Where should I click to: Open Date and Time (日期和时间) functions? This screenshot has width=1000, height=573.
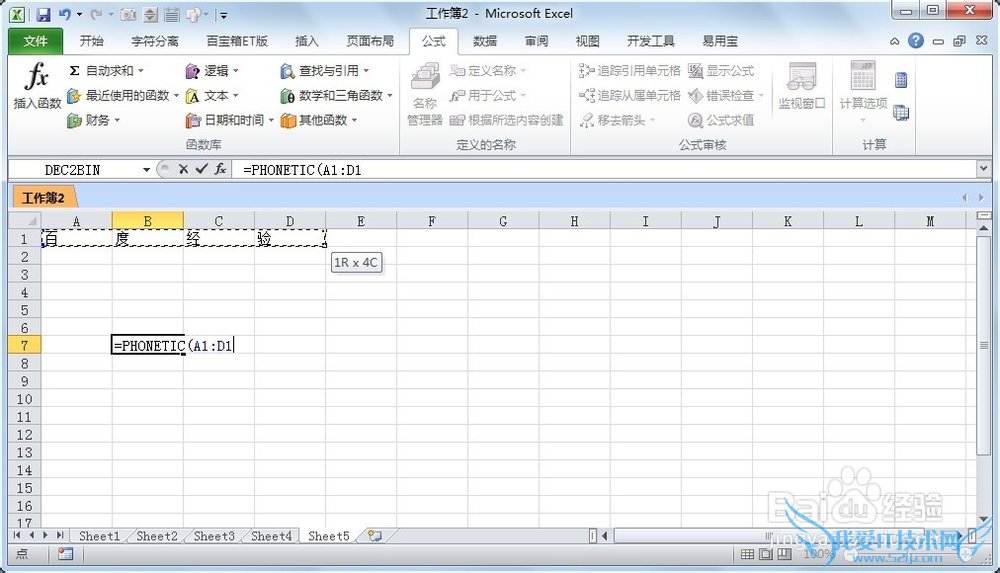coord(229,120)
